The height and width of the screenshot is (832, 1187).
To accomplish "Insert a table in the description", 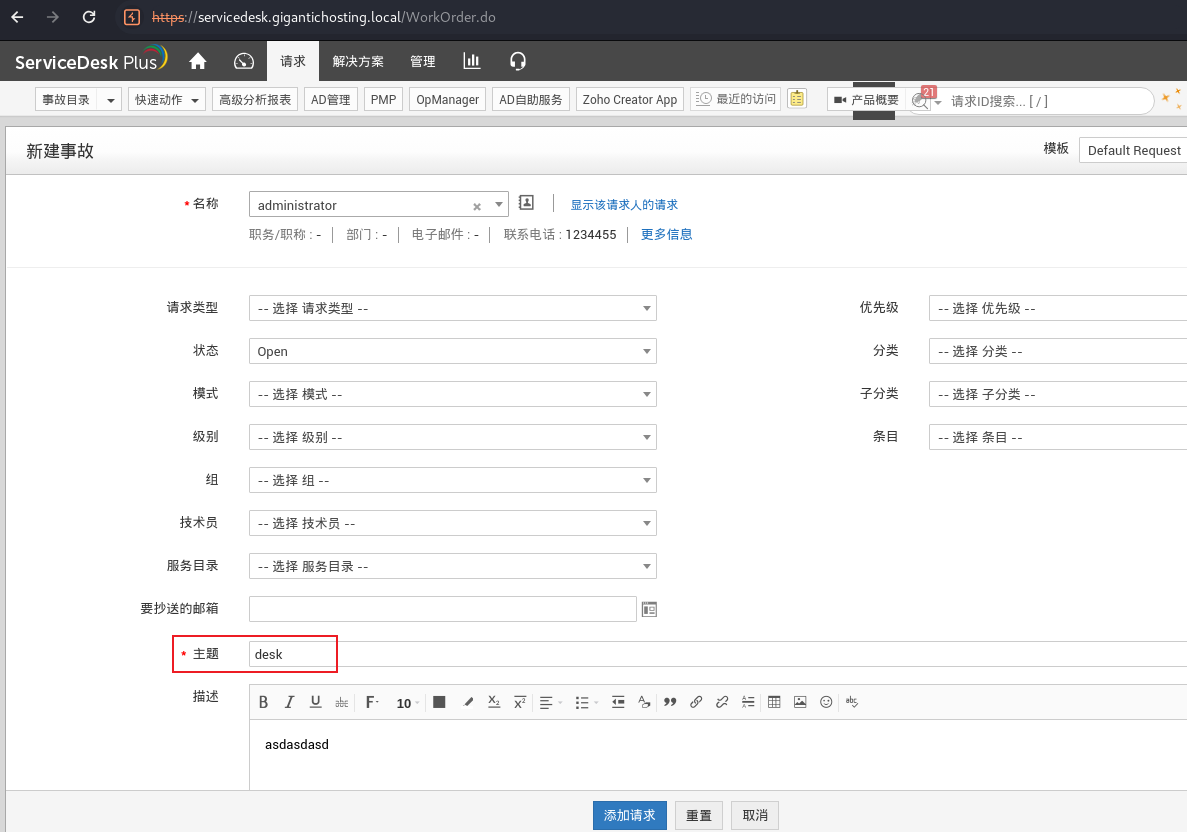I will (774, 702).
